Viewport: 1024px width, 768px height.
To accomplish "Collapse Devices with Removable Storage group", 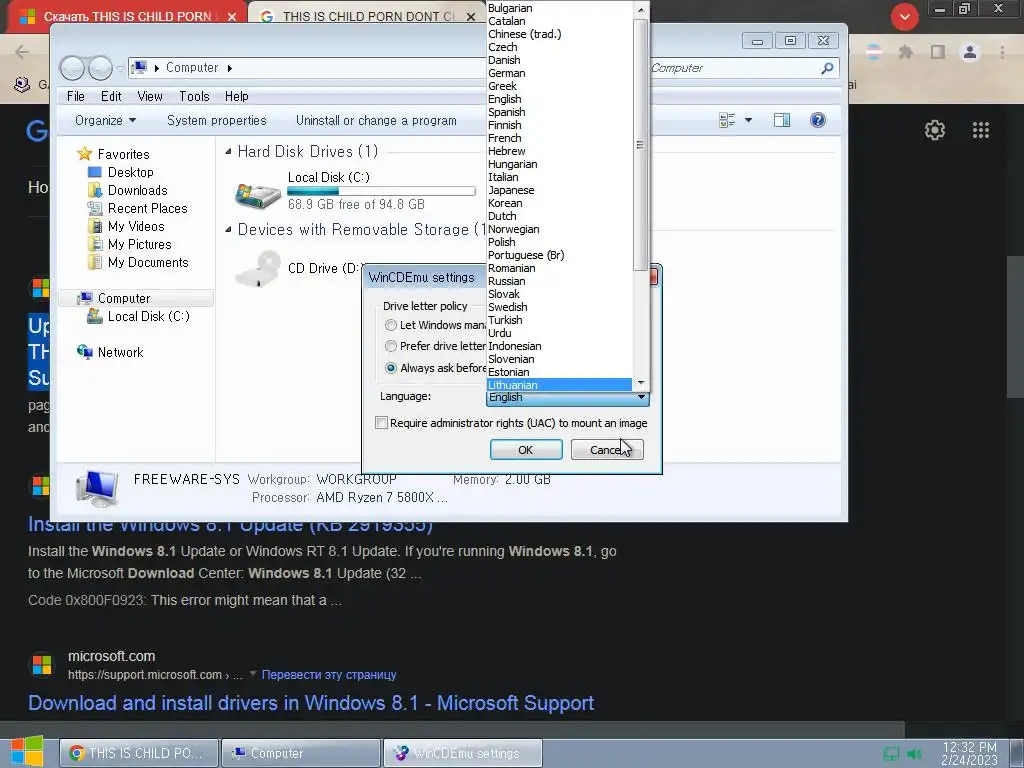I will coord(228,229).
